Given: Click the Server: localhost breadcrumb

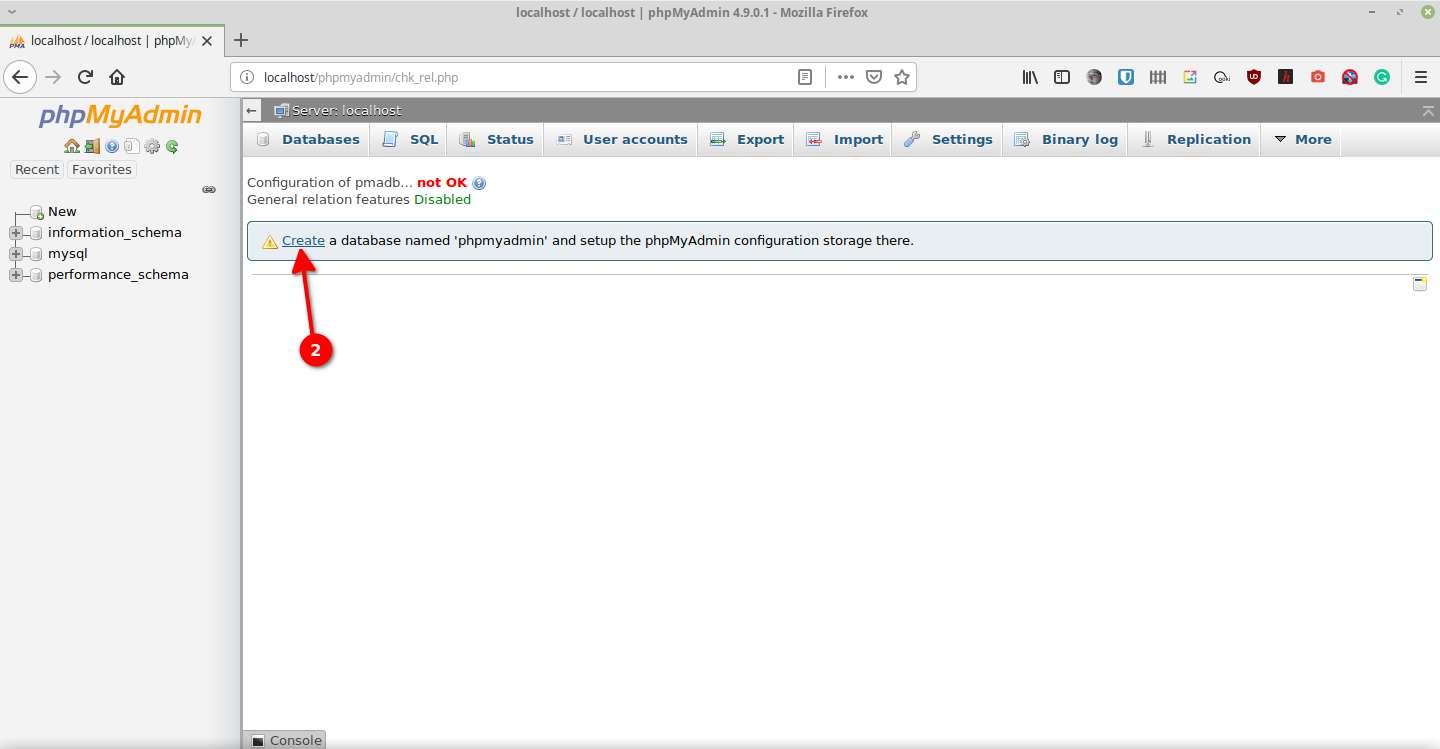Looking at the screenshot, I should tap(346, 111).
